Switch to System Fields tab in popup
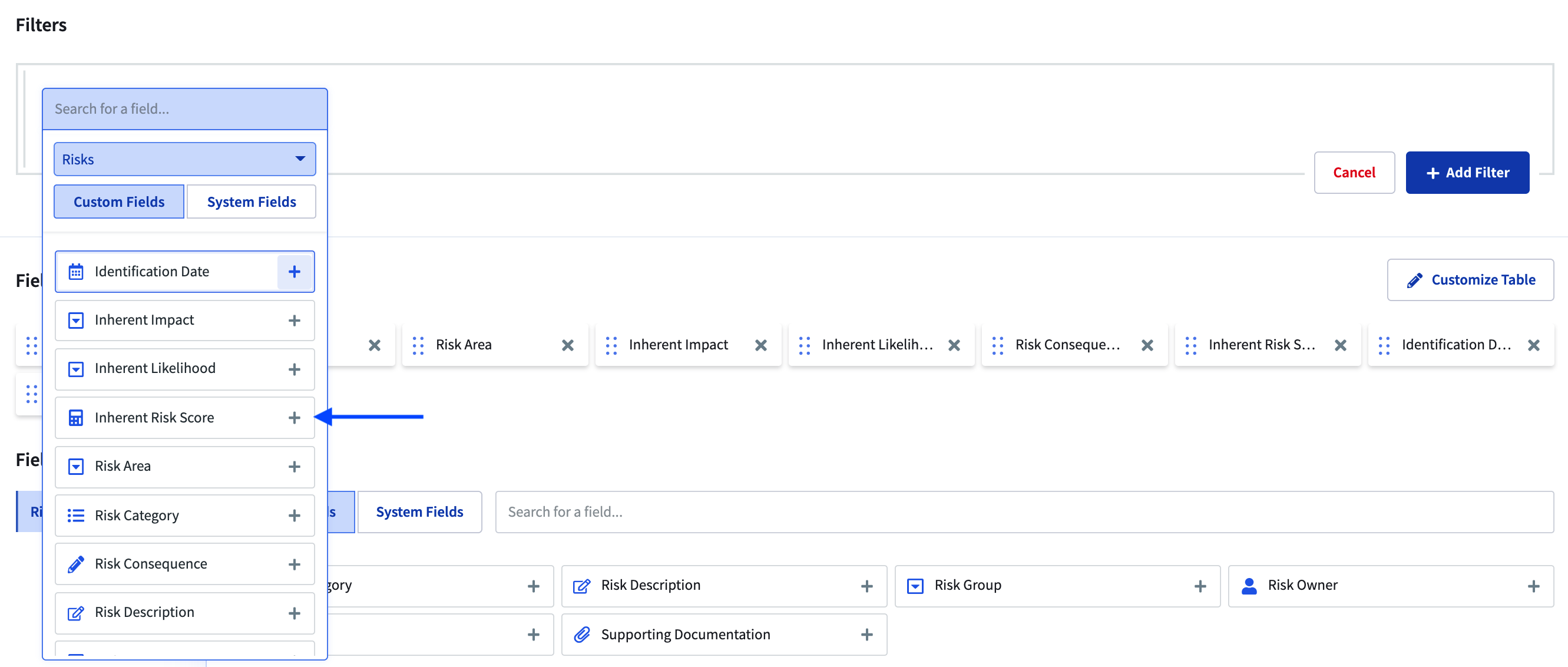The image size is (1568, 667). (x=252, y=202)
